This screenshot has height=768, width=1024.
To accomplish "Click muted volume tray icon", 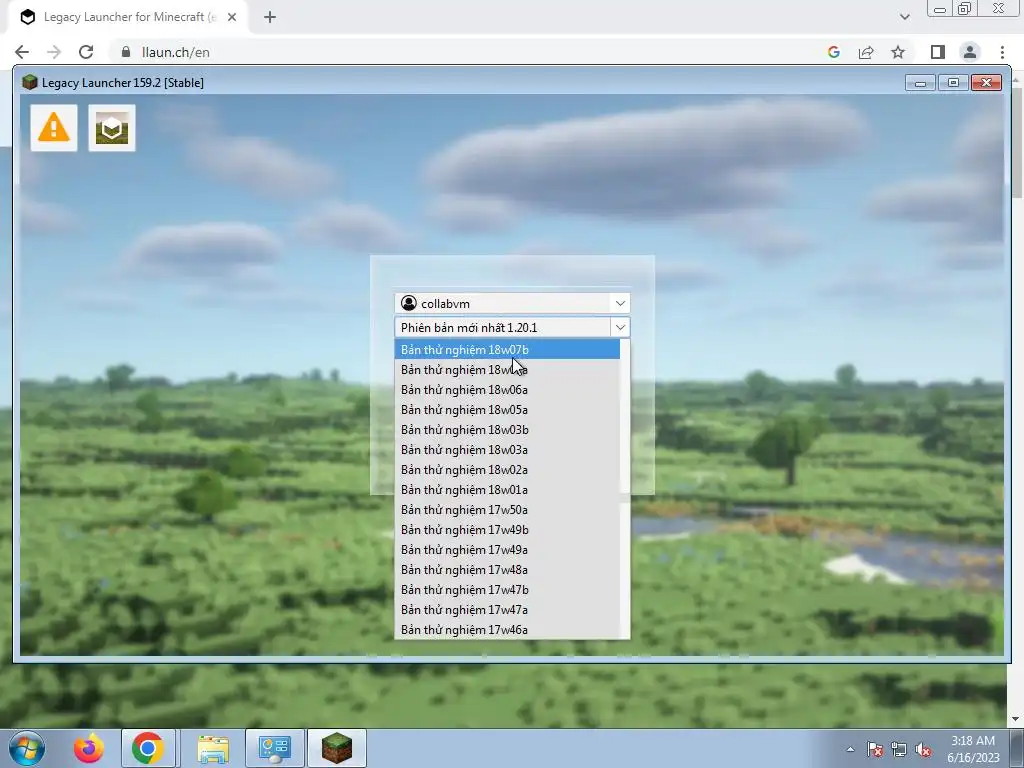I will click(923, 749).
